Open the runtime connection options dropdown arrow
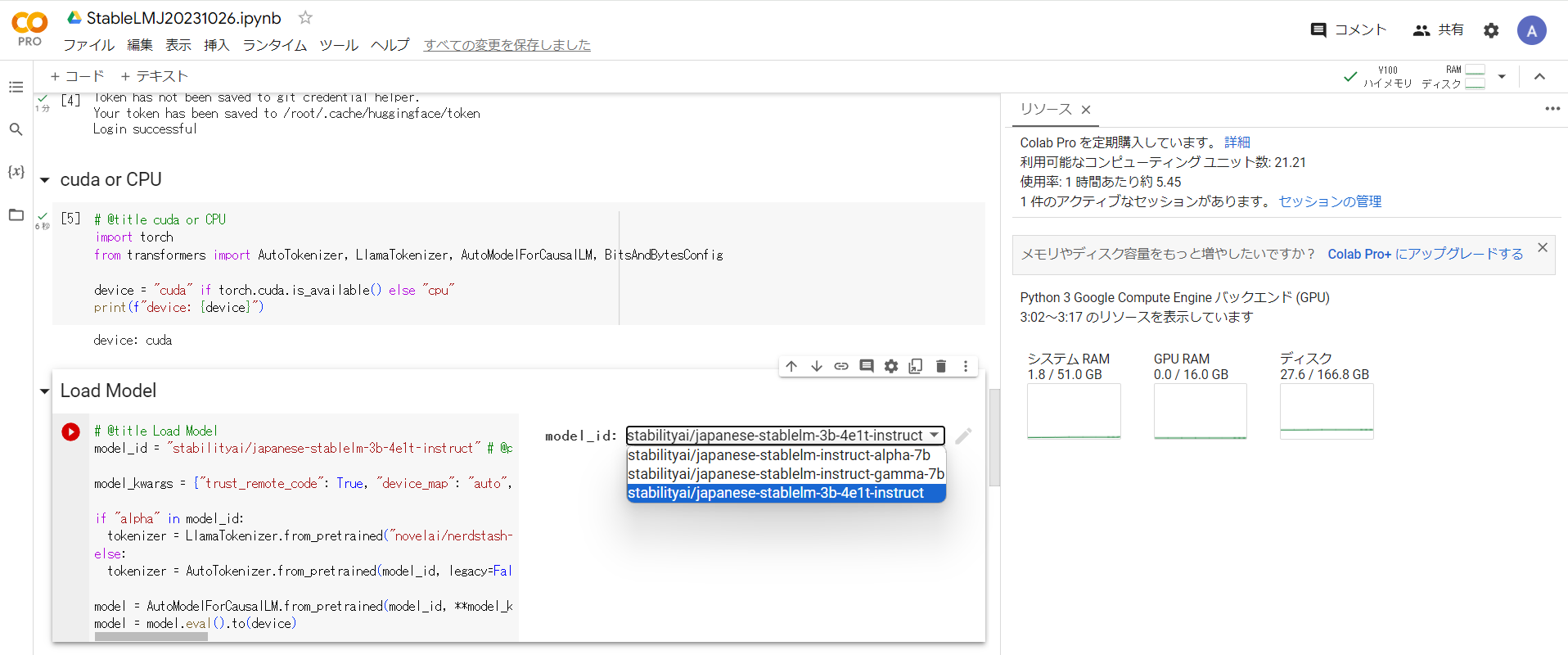Viewport: 1568px width, 655px height. [x=1502, y=76]
